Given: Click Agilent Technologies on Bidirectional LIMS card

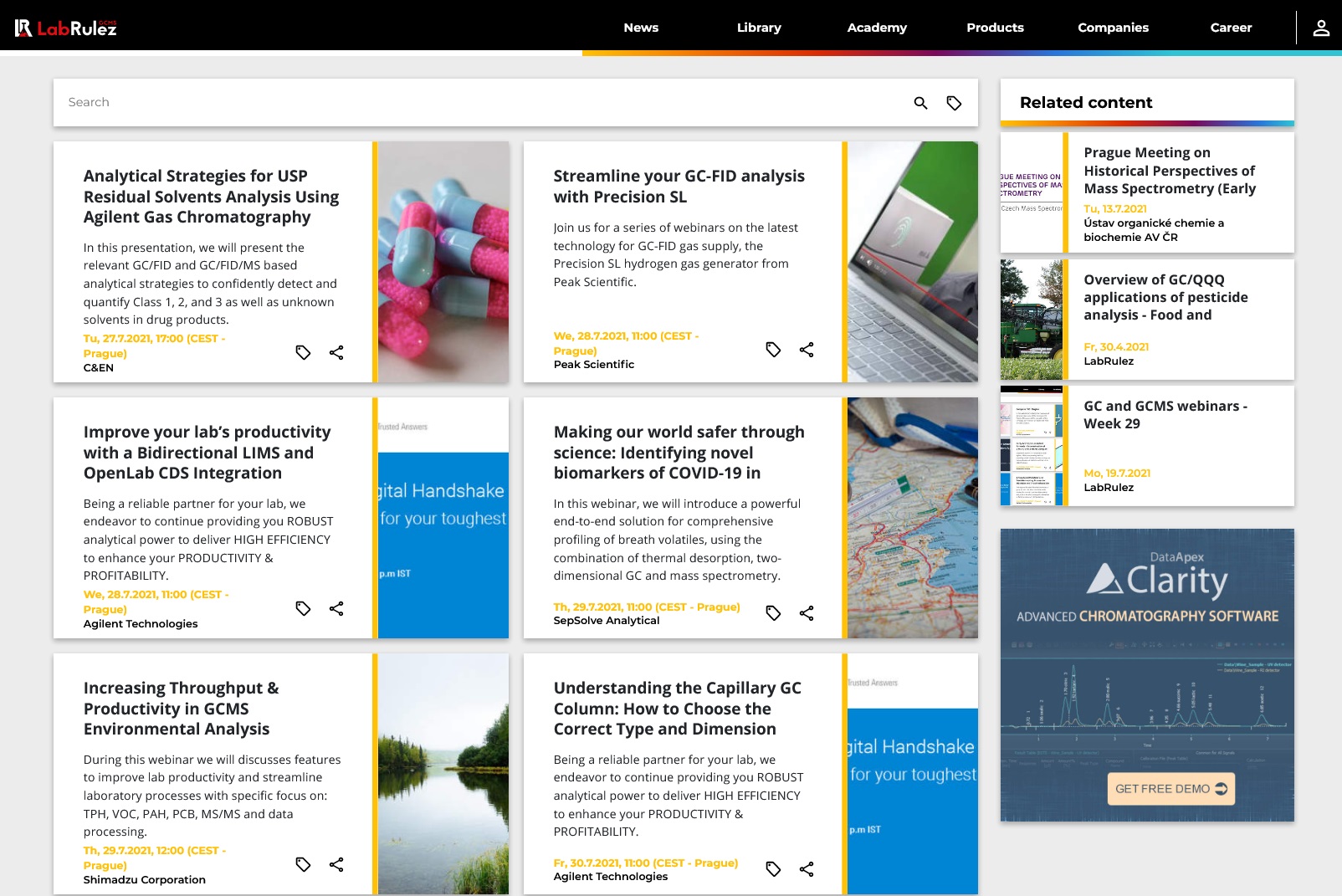Looking at the screenshot, I should [x=141, y=624].
